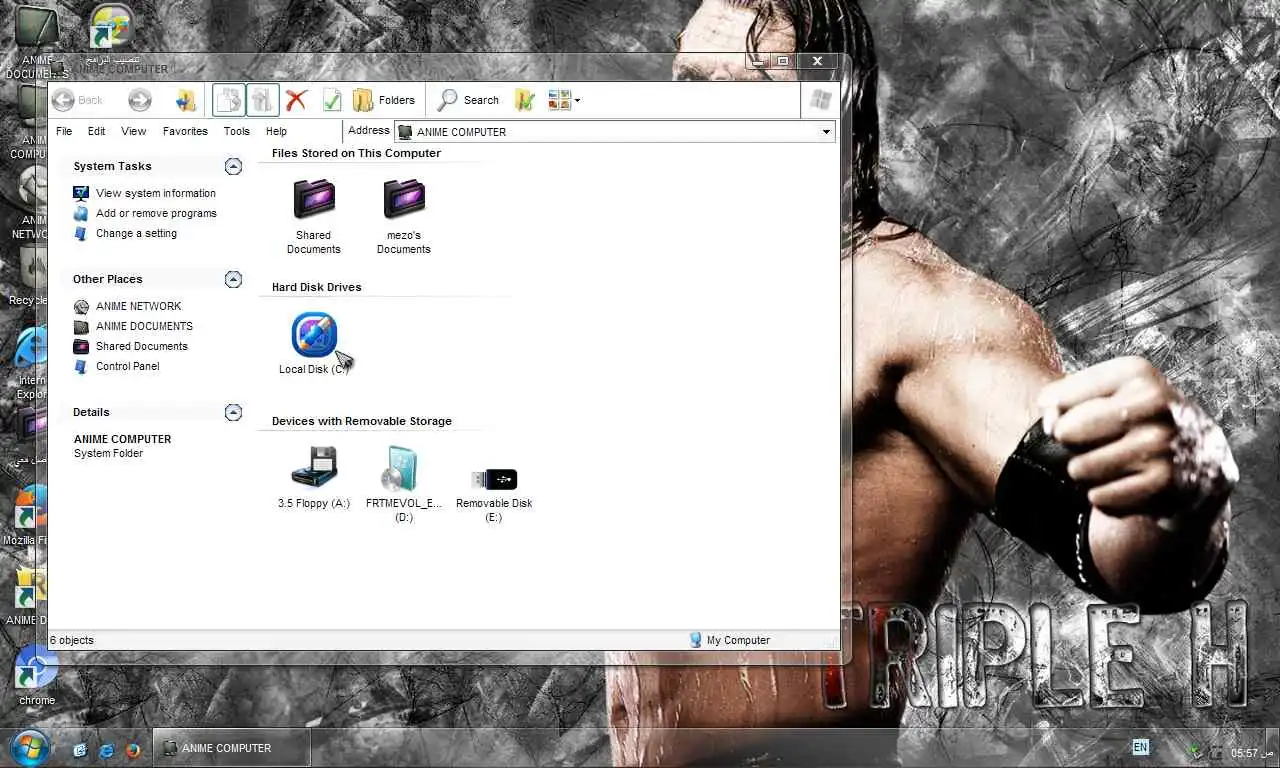
Task: Collapse the Details panel
Action: point(233,412)
